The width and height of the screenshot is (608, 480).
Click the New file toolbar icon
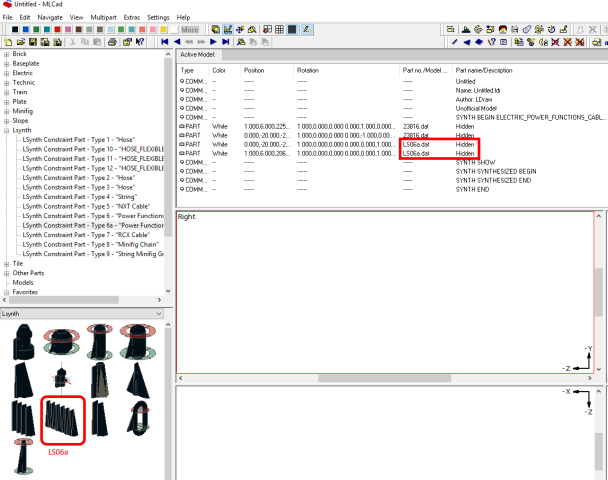(x=7, y=42)
